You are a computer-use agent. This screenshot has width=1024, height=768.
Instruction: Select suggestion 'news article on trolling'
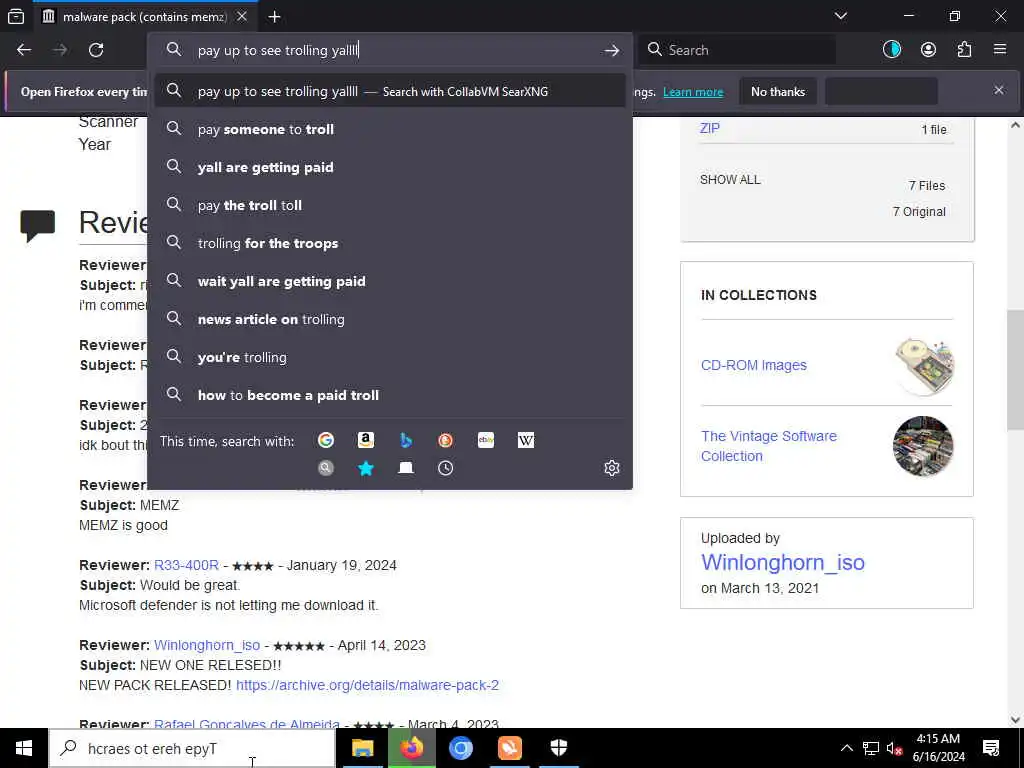390,319
